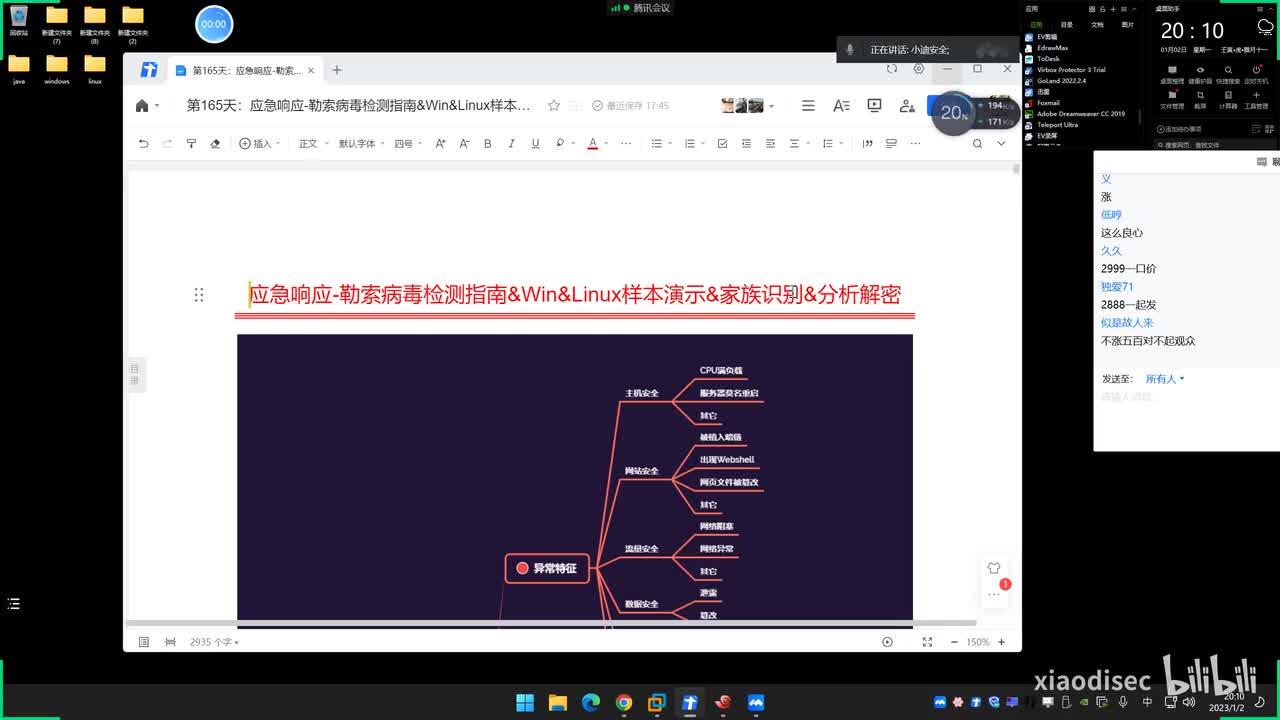Open the hamburger document menu
Viewport: 1280px width, 720px height.
tap(808, 105)
